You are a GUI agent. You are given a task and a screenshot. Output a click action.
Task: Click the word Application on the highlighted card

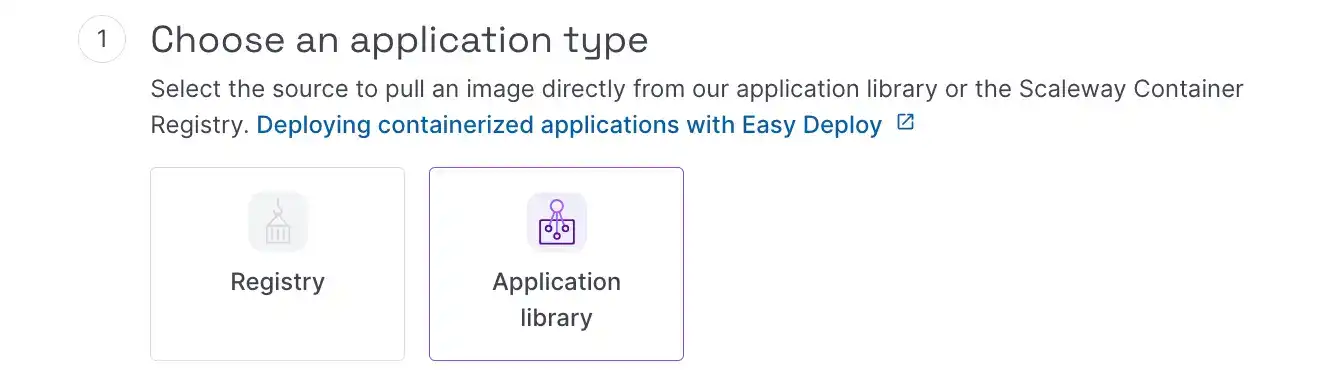point(556,283)
